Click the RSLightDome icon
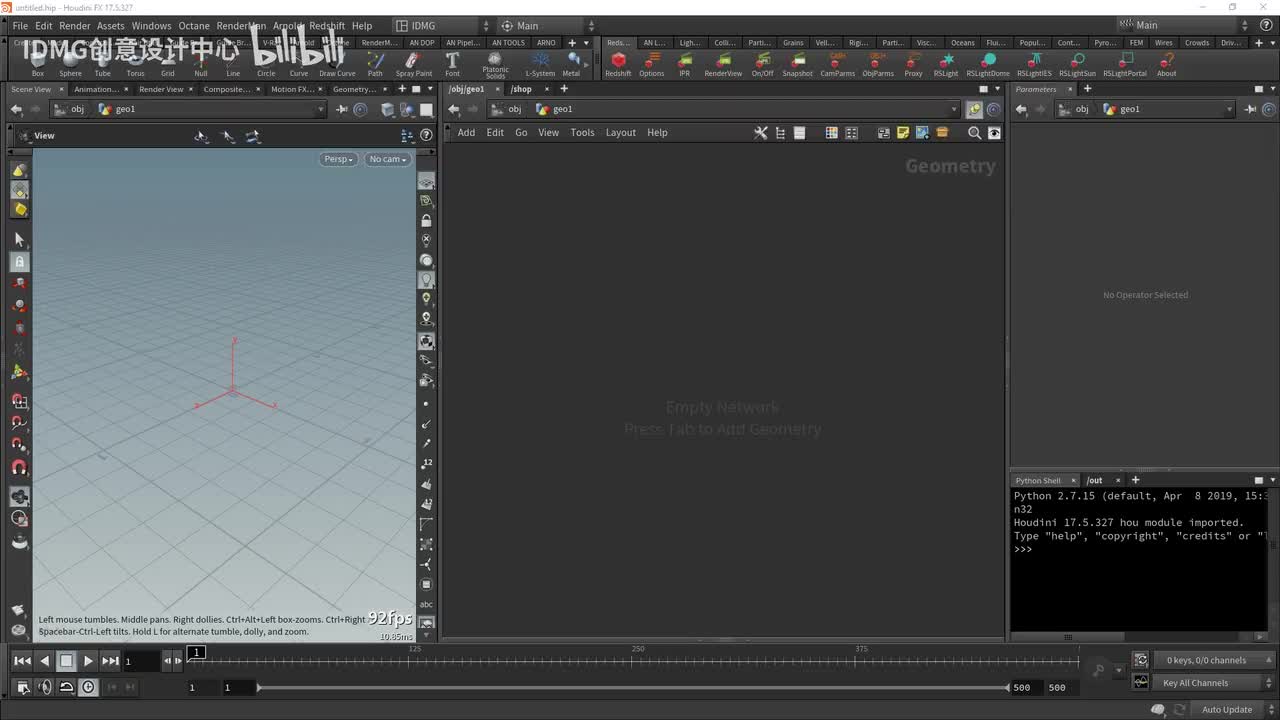The width and height of the screenshot is (1280, 720). [987, 62]
